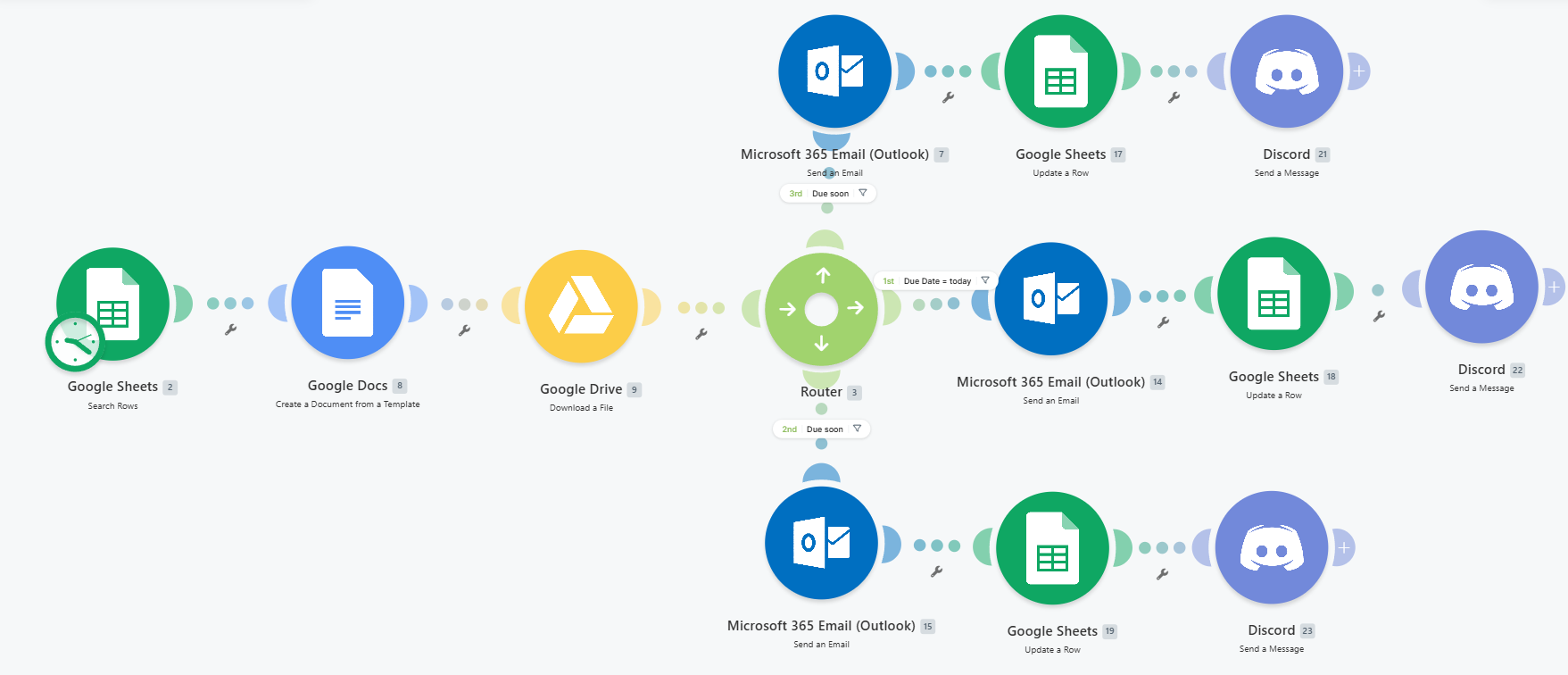Click number badge 2 beside Google Sheets
Image resolution: width=1568 pixels, height=675 pixels.
click(x=170, y=387)
